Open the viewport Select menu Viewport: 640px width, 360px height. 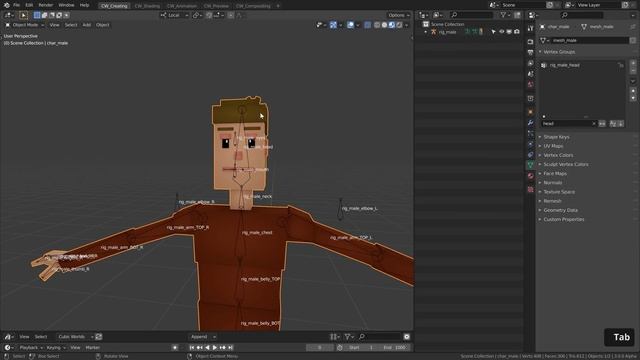point(71,25)
